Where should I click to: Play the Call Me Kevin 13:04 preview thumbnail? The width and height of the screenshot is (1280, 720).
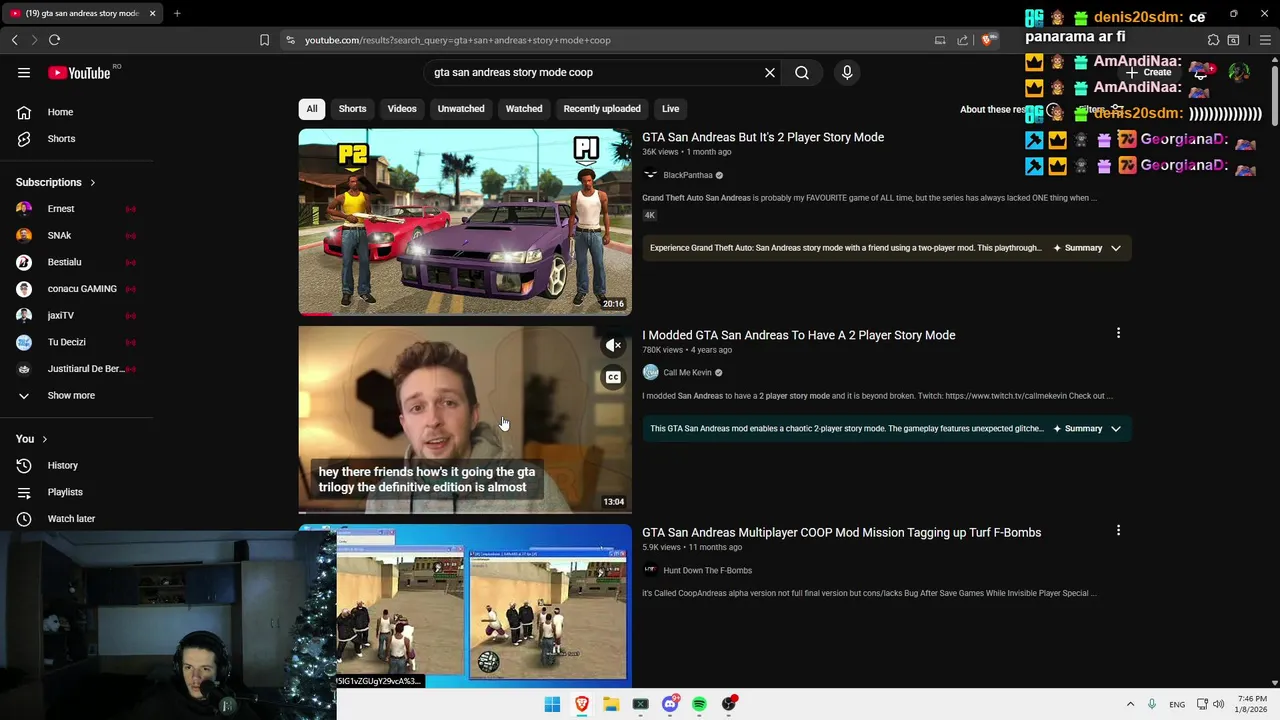pos(465,419)
